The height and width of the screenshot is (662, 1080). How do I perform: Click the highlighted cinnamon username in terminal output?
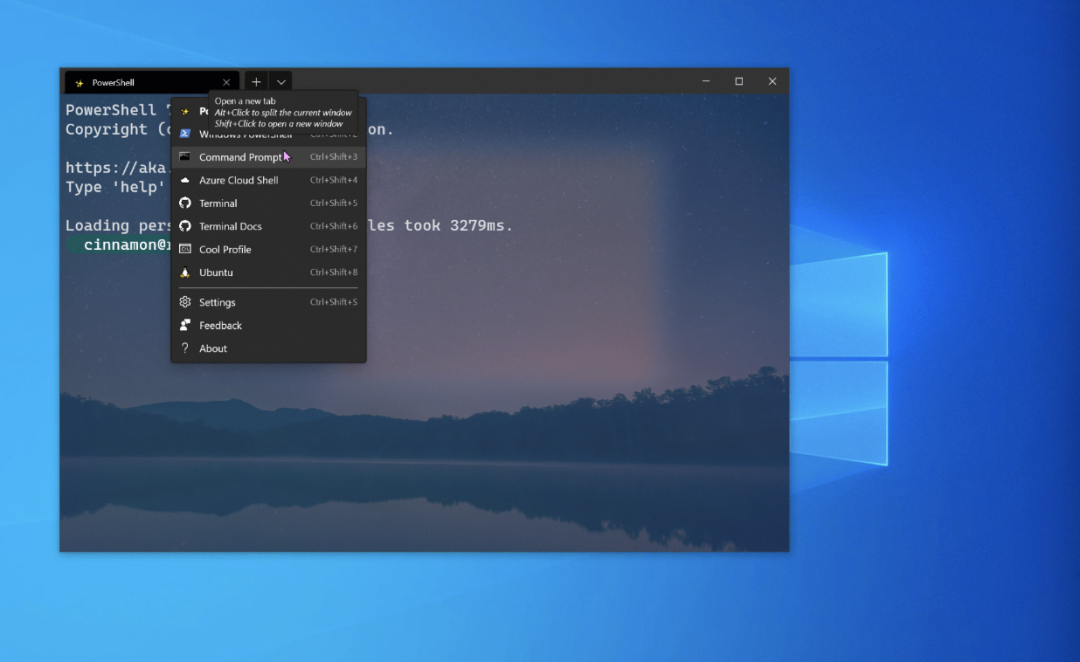pyautogui.click(x=123, y=245)
